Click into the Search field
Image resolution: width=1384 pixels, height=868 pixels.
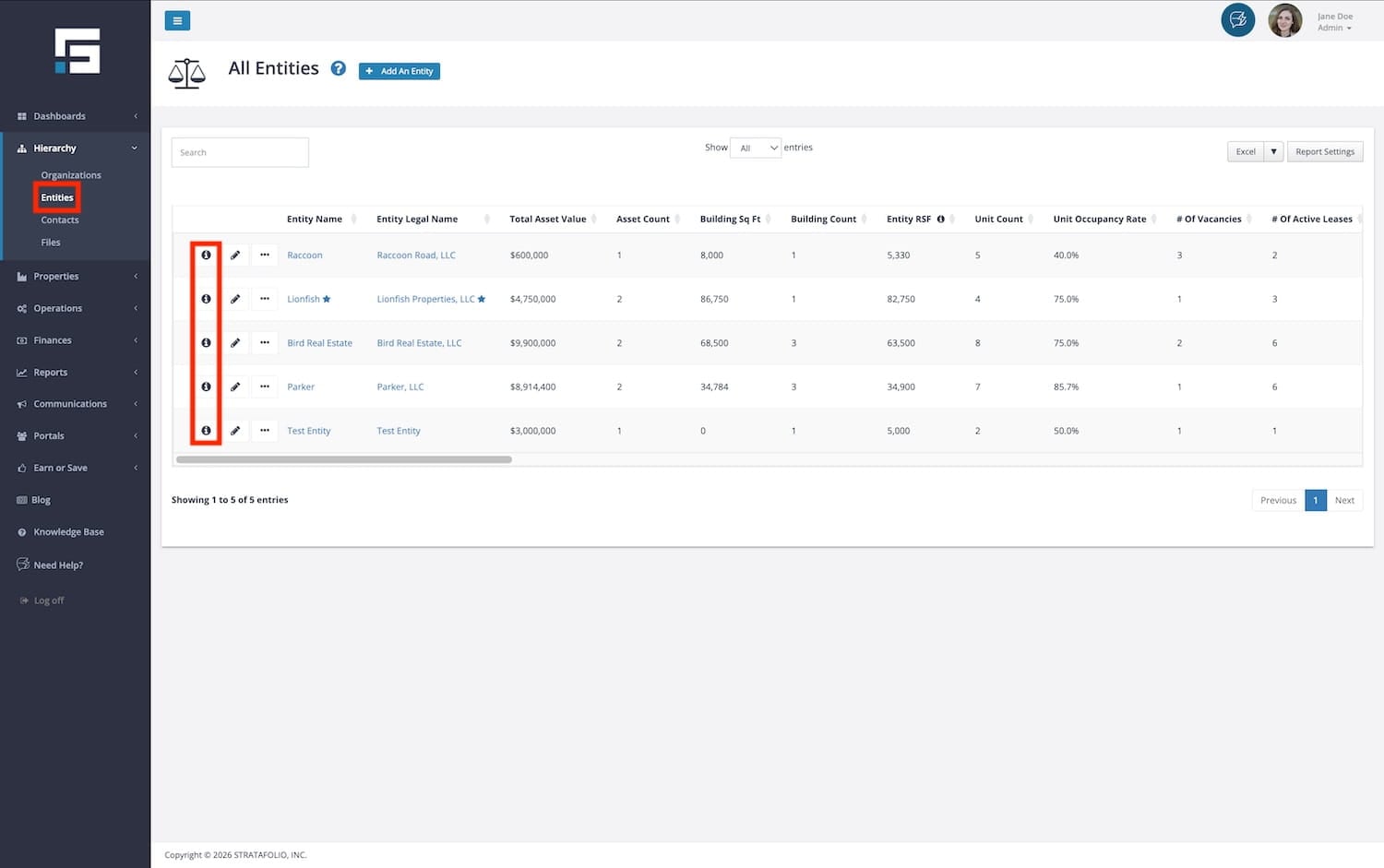pyautogui.click(x=240, y=152)
